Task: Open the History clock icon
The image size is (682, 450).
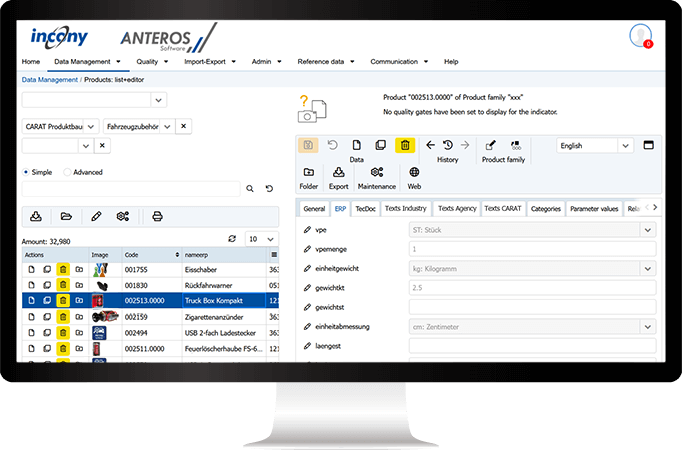Action: (x=448, y=145)
